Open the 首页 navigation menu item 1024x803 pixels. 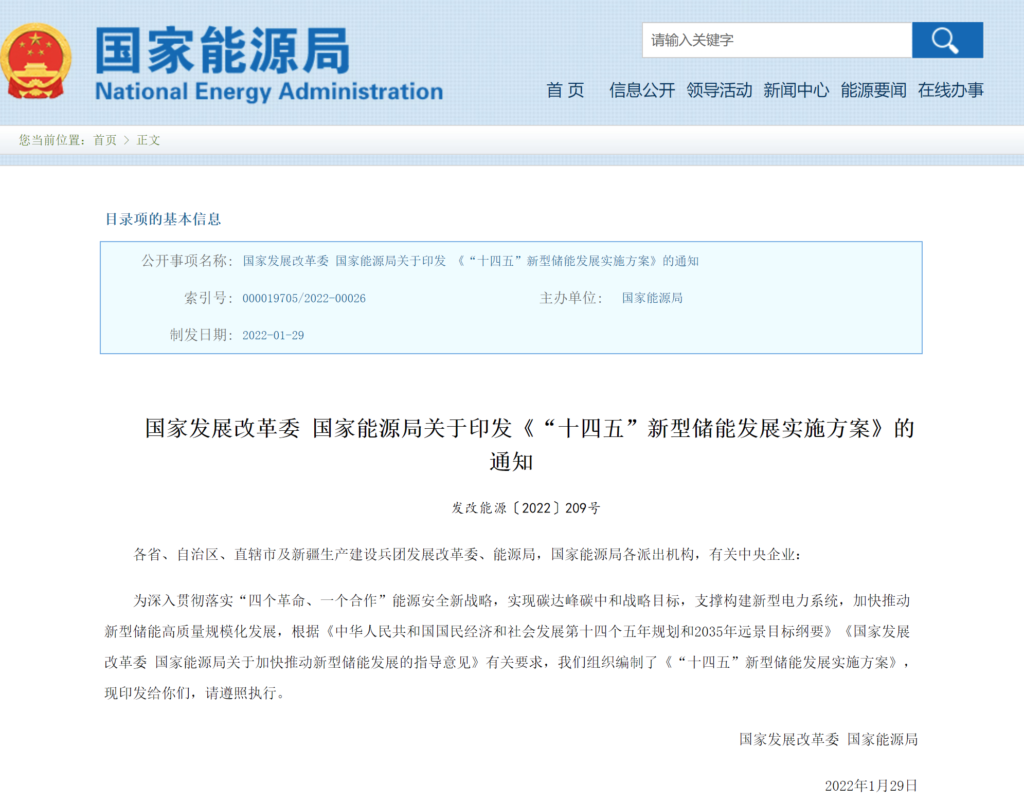(565, 90)
